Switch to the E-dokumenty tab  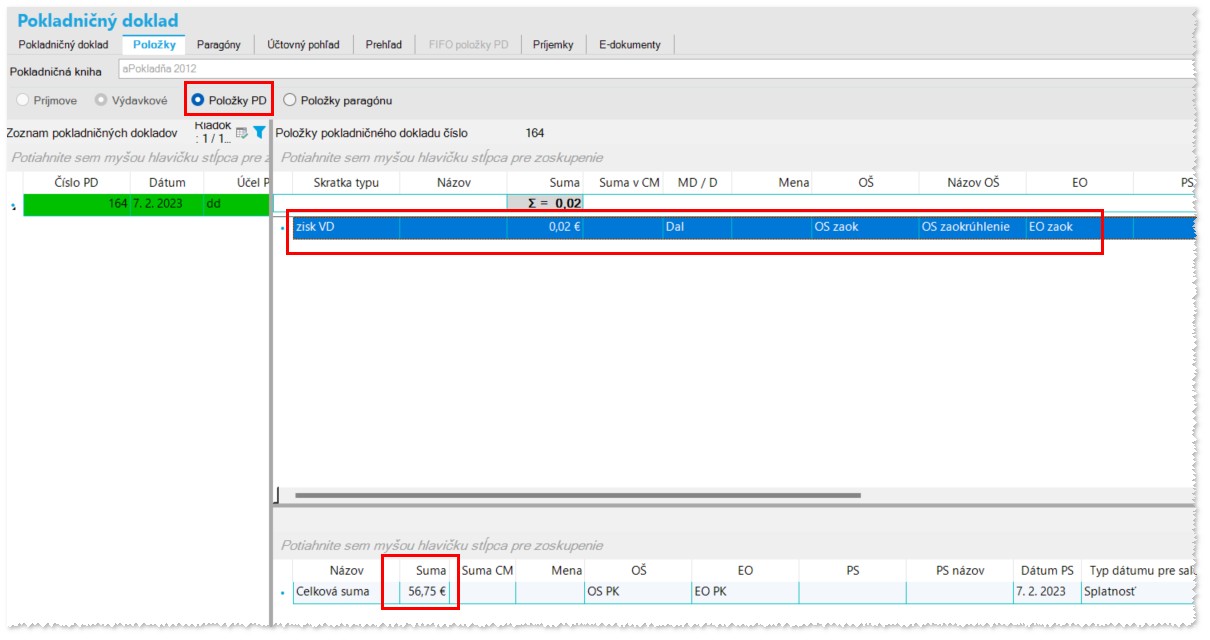(629, 44)
